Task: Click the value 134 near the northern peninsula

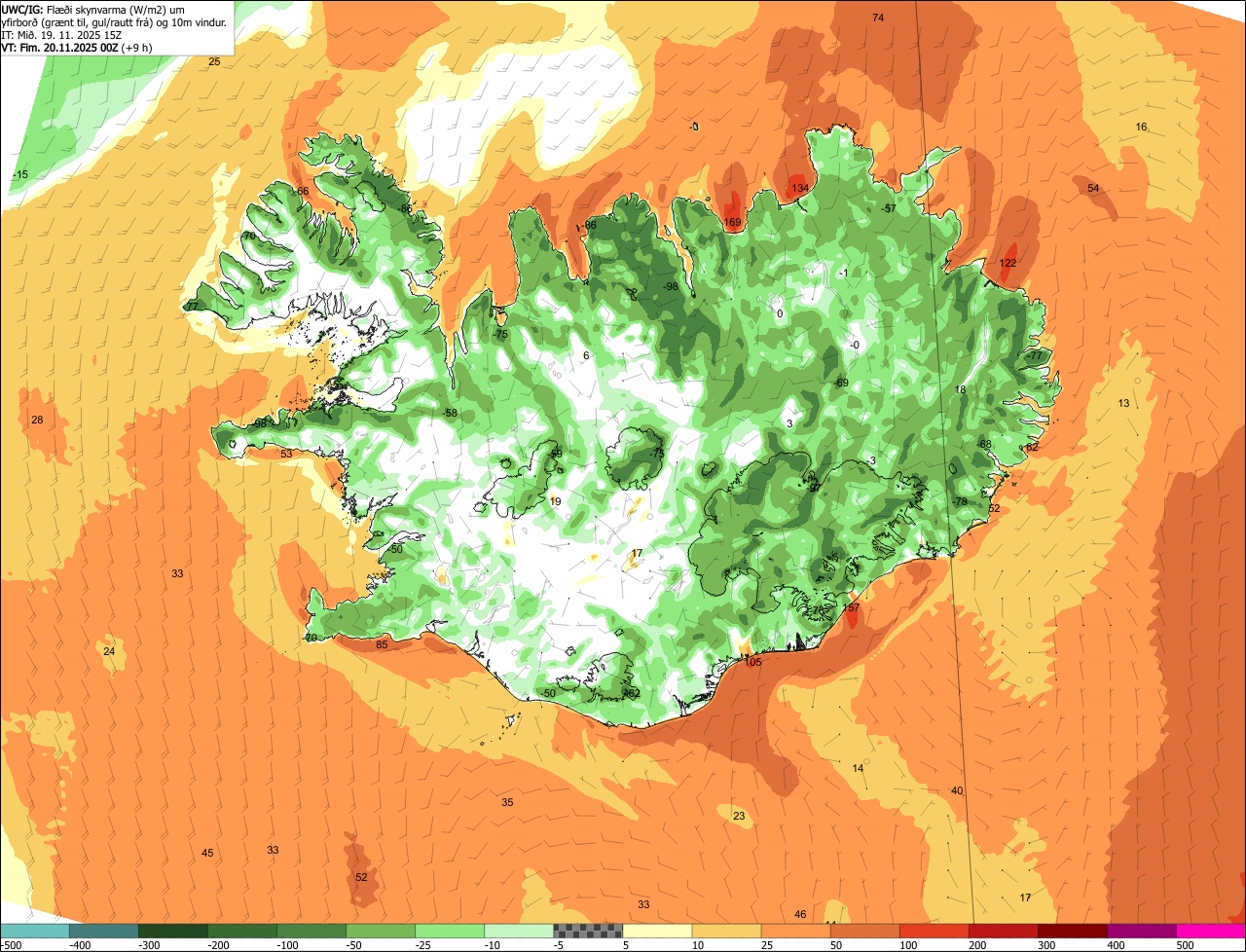Action: [799, 188]
